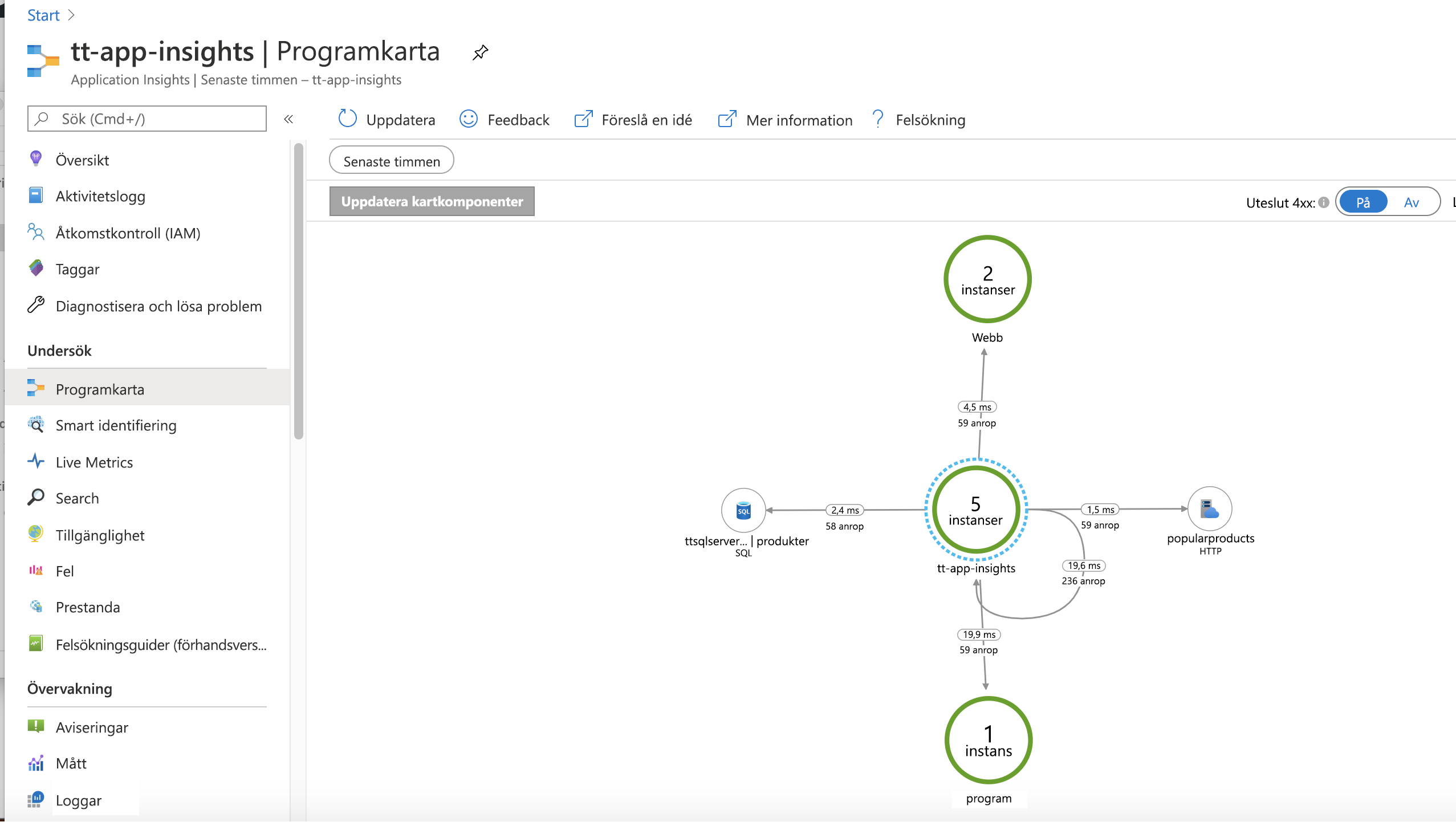Open Programkarta in the sidebar menu
Viewport: 1456px width, 822px height.
click(147, 389)
